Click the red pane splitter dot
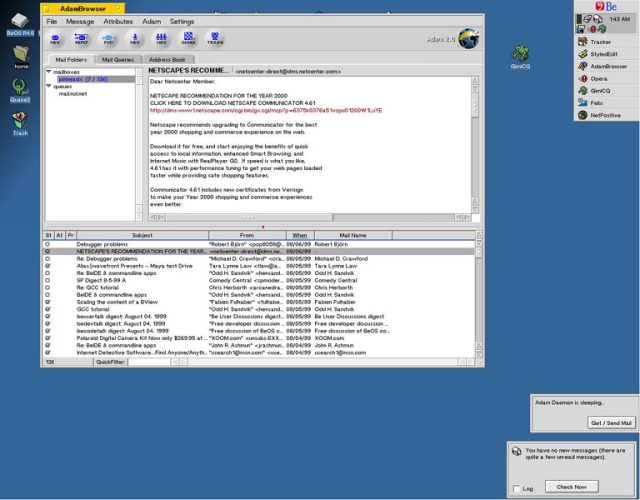Viewport: 640px width, 500px height. [263, 227]
